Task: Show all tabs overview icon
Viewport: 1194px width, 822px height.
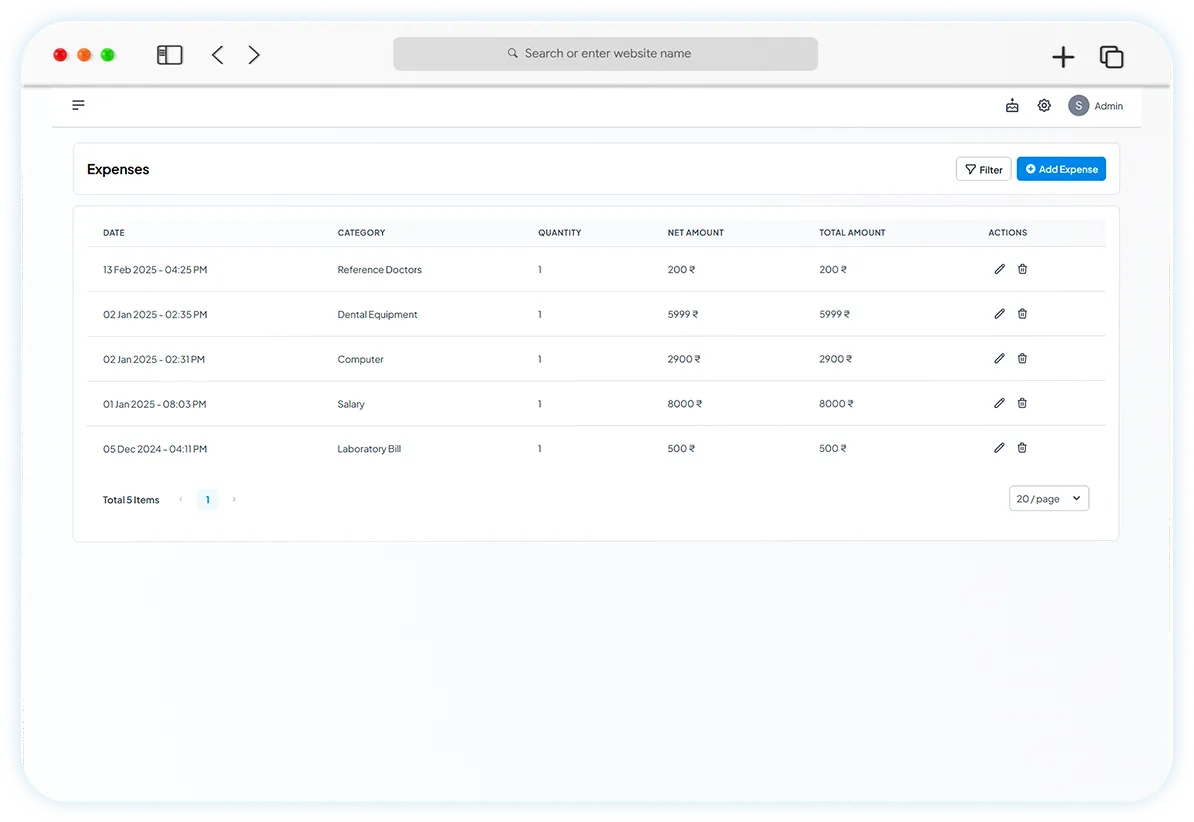Action: pos(1112,56)
